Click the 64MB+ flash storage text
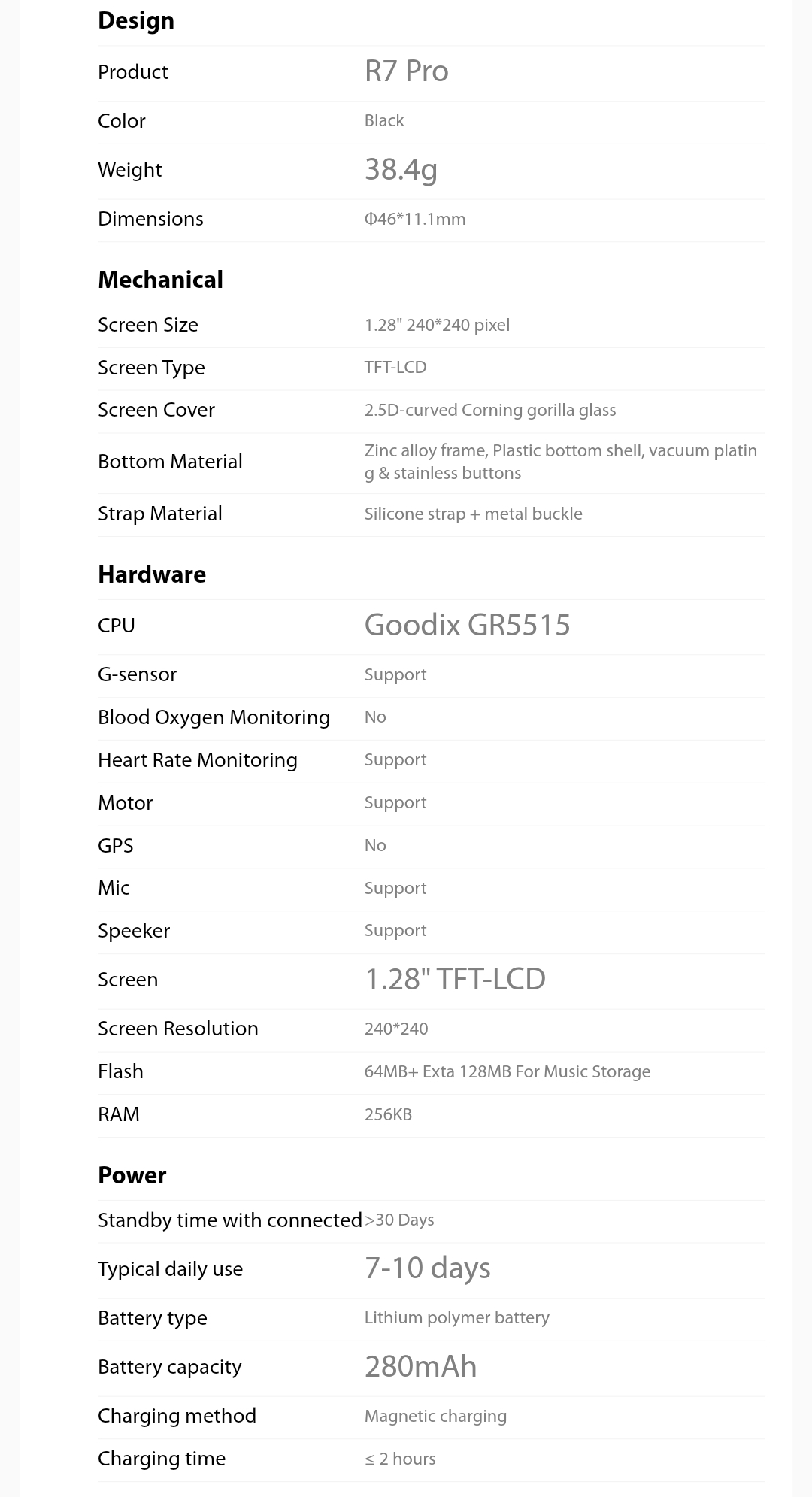This screenshot has height=1497, width=812. pos(507,1072)
